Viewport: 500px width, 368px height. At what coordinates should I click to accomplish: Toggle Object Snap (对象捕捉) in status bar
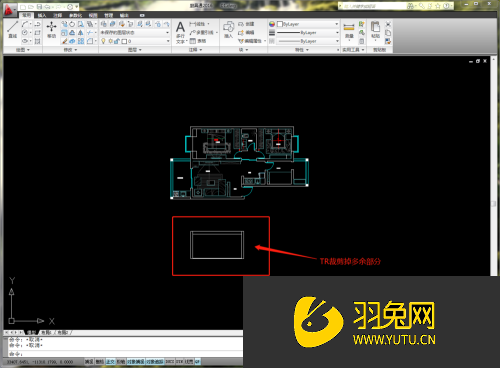(135, 362)
